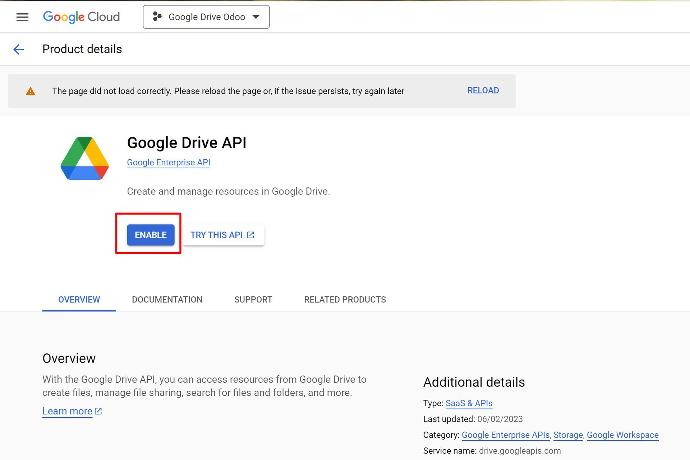Click the Product details heading

click(x=82, y=49)
